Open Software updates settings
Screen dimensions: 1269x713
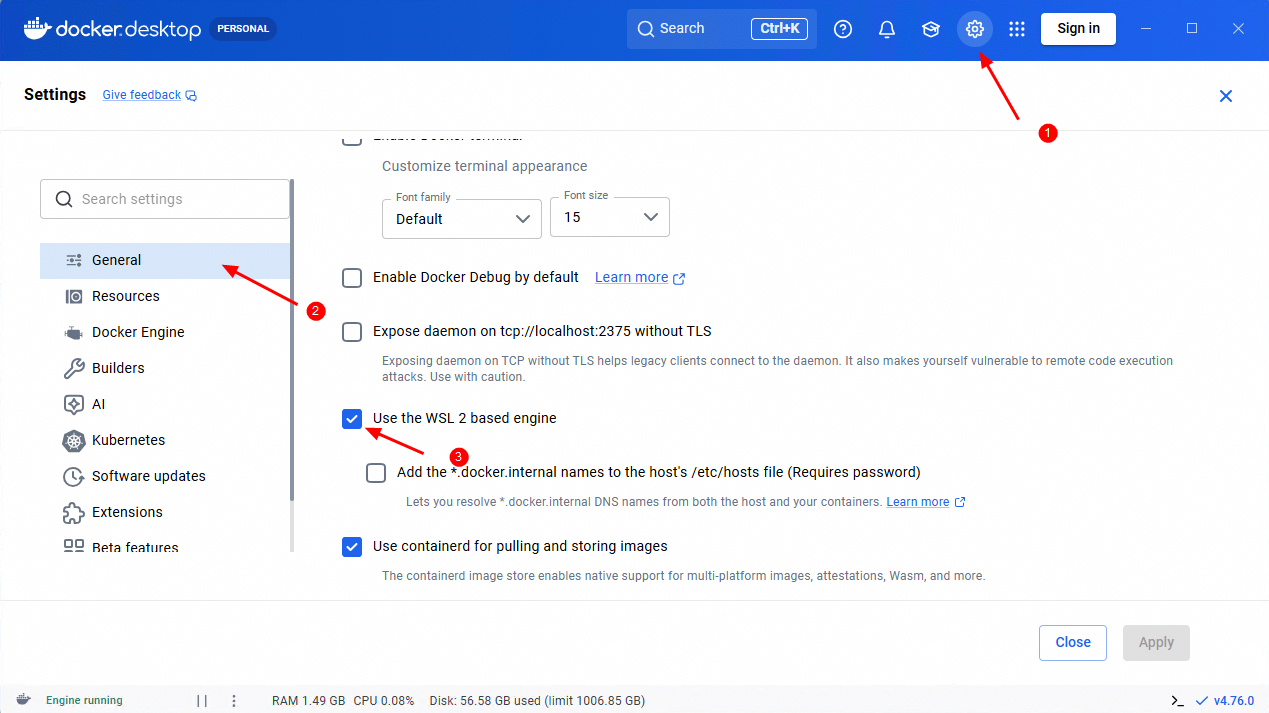click(x=165, y=476)
